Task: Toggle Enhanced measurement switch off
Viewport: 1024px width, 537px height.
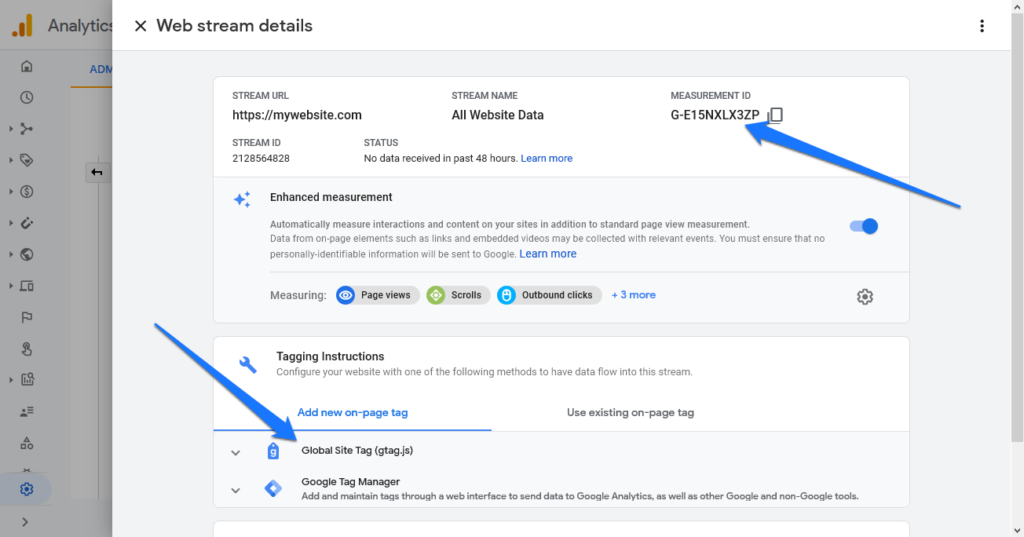Action: (x=863, y=226)
